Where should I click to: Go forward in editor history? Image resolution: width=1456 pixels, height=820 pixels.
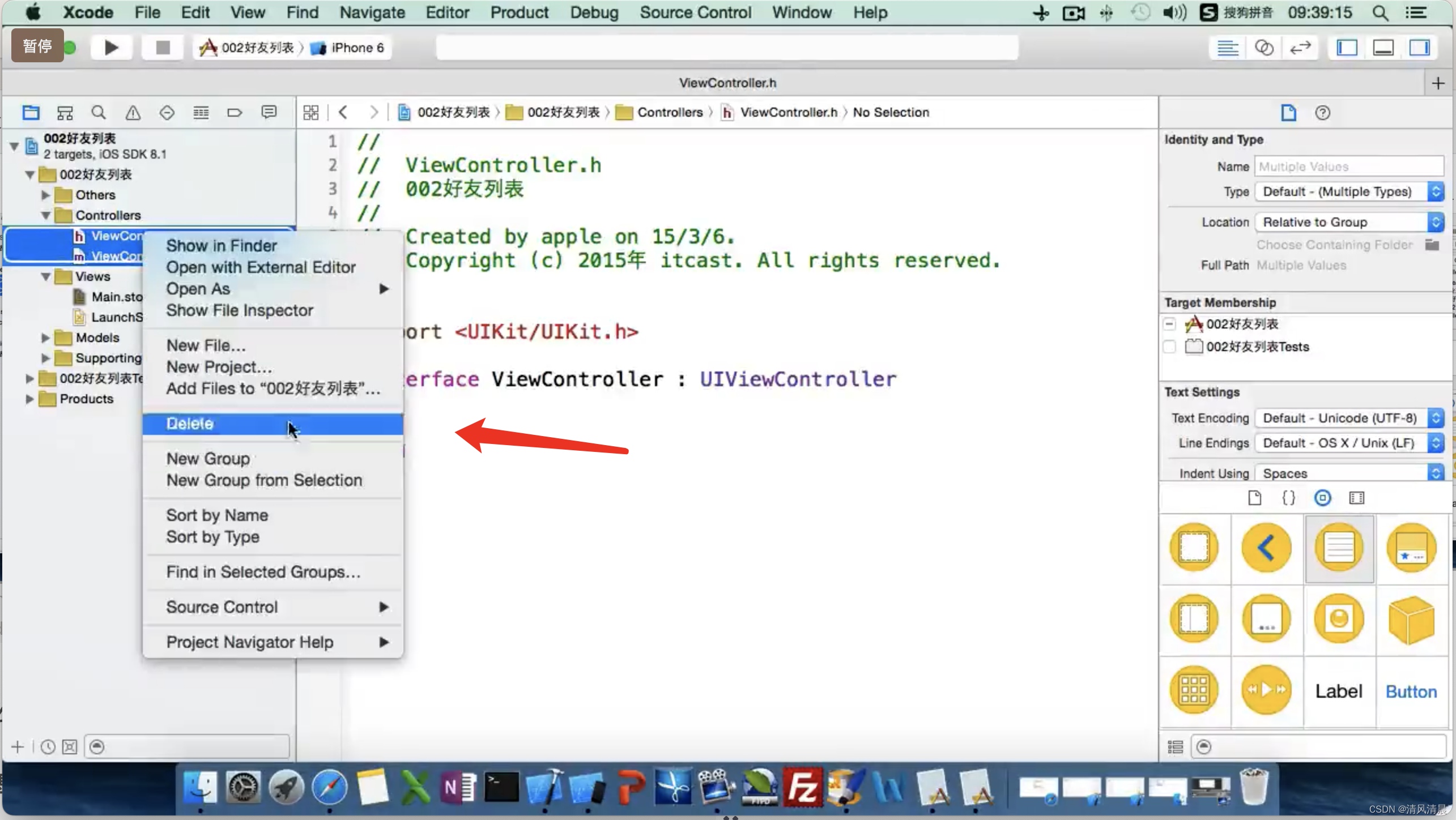click(373, 112)
